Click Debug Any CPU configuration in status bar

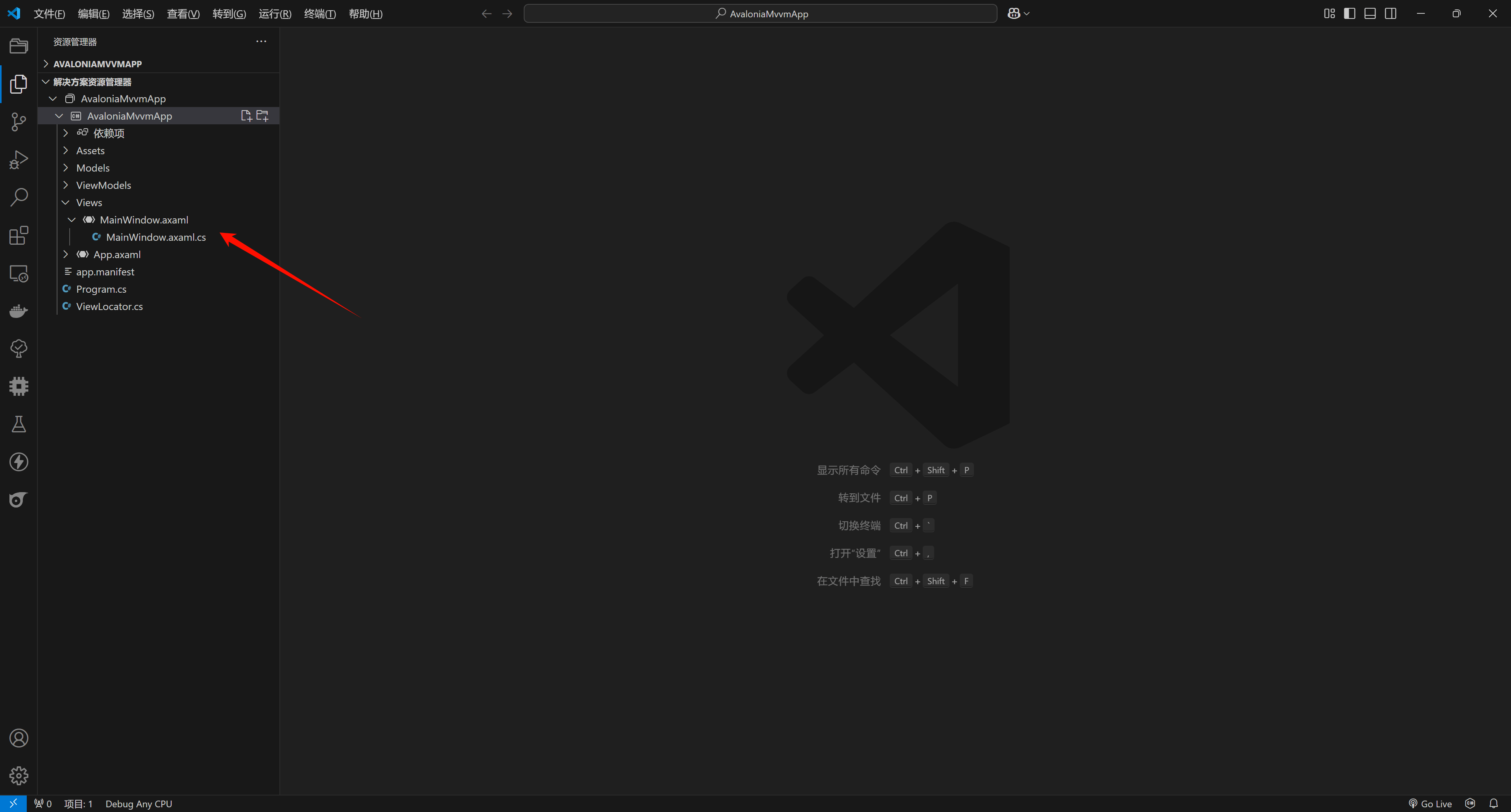(139, 804)
